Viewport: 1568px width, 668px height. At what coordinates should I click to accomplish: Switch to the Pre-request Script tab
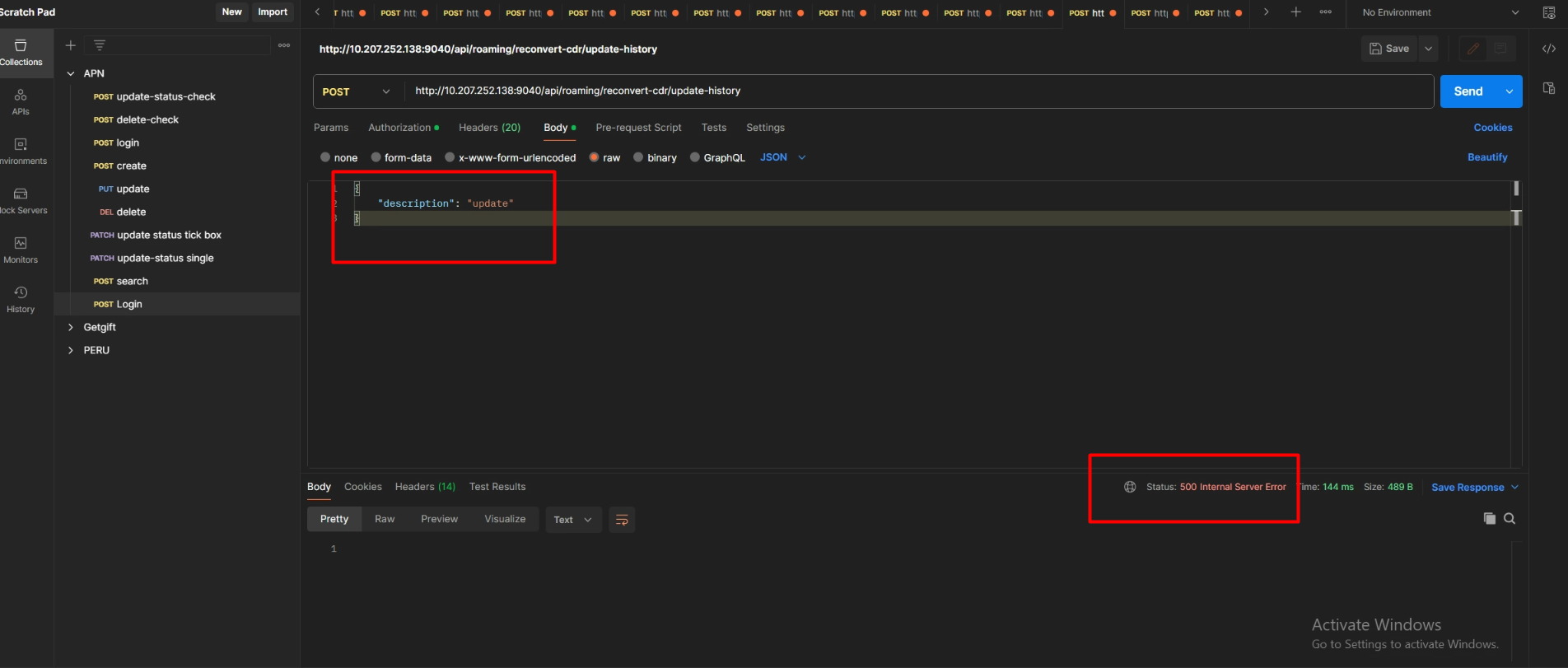pyautogui.click(x=638, y=128)
